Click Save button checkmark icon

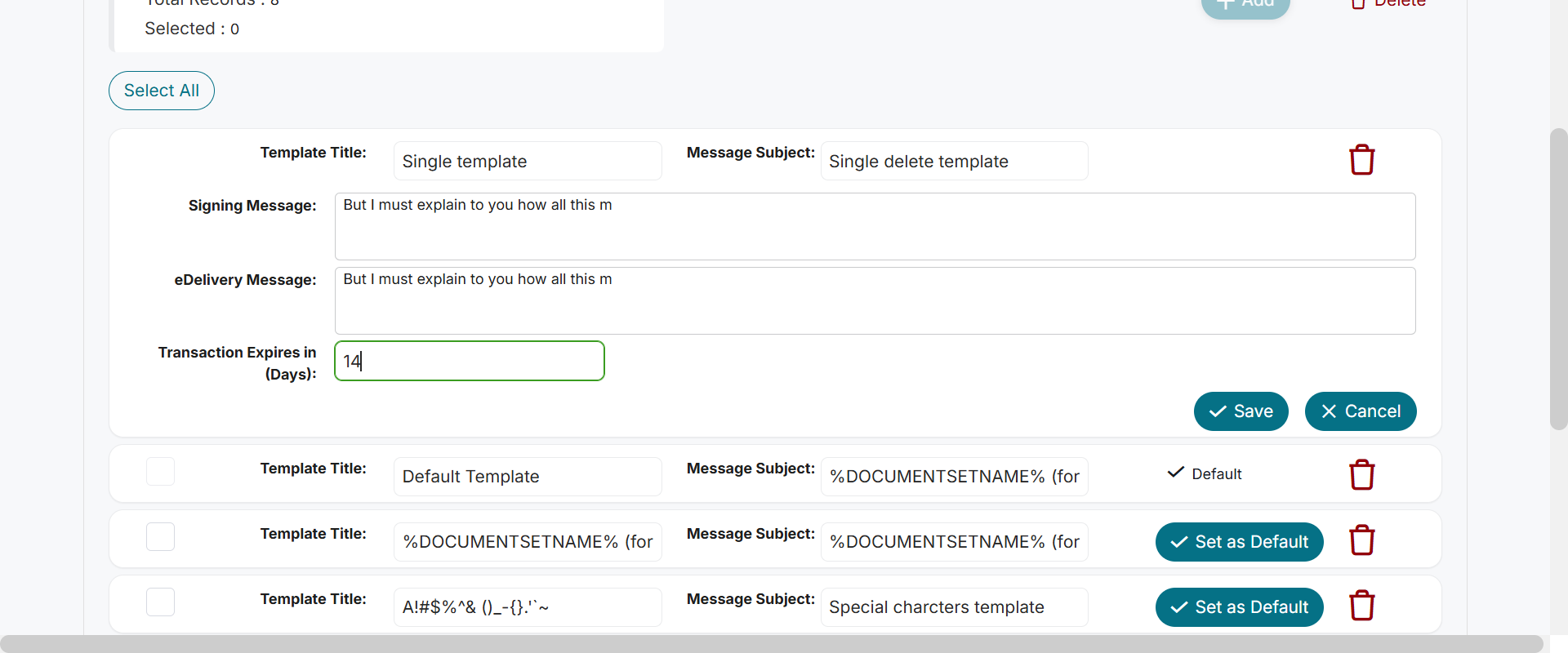point(1218,411)
